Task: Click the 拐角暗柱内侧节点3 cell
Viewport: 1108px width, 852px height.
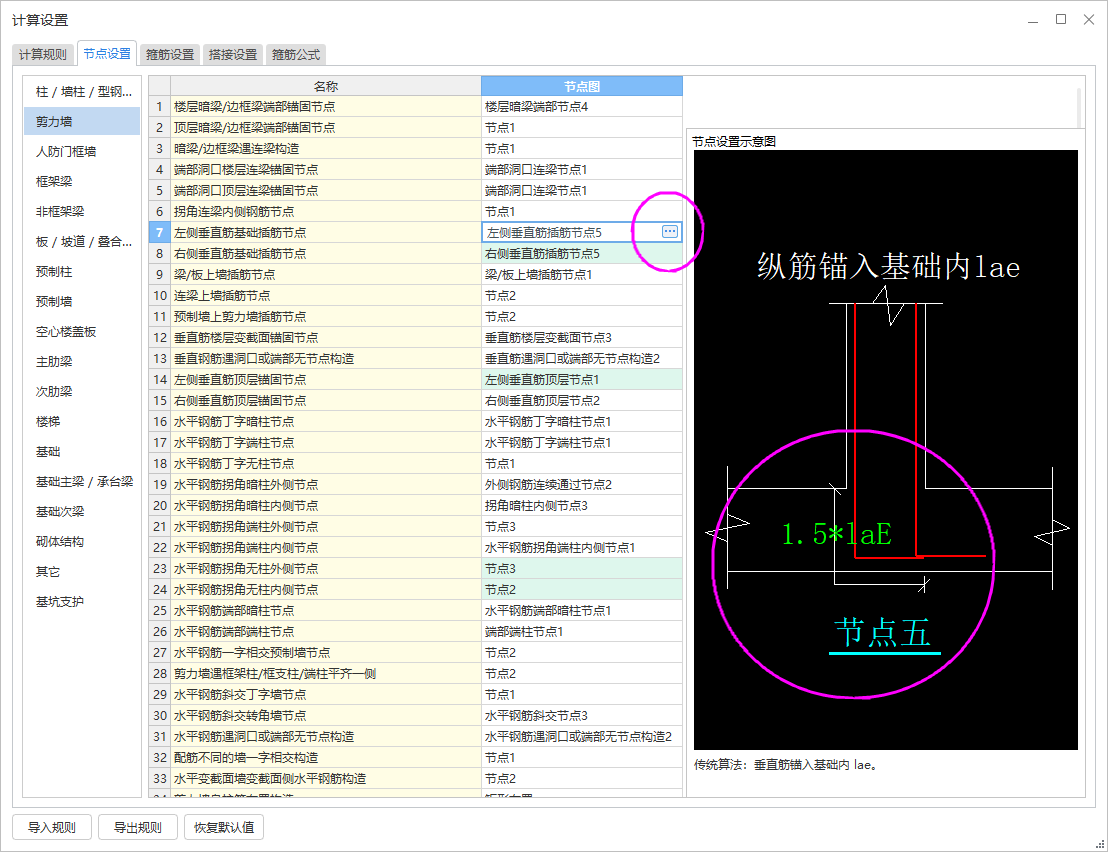Action: [582, 506]
